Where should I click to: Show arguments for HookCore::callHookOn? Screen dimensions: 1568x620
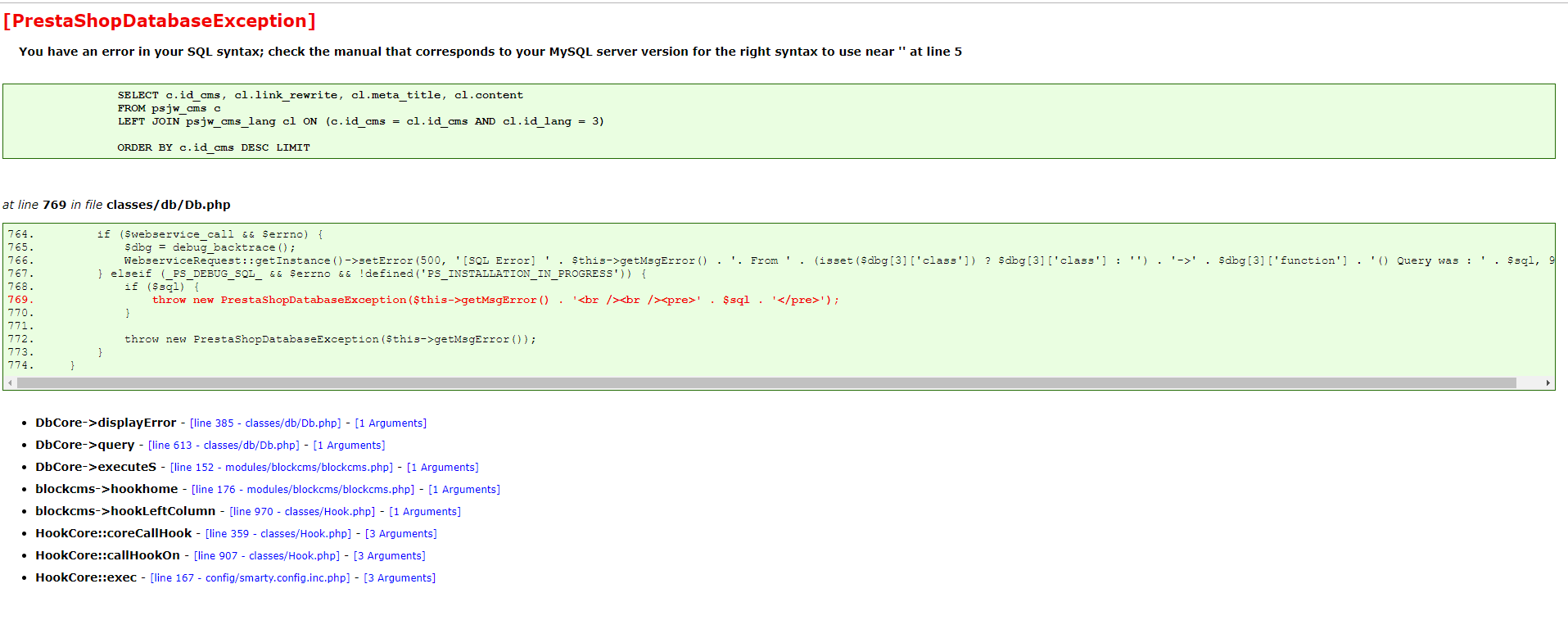tap(390, 556)
